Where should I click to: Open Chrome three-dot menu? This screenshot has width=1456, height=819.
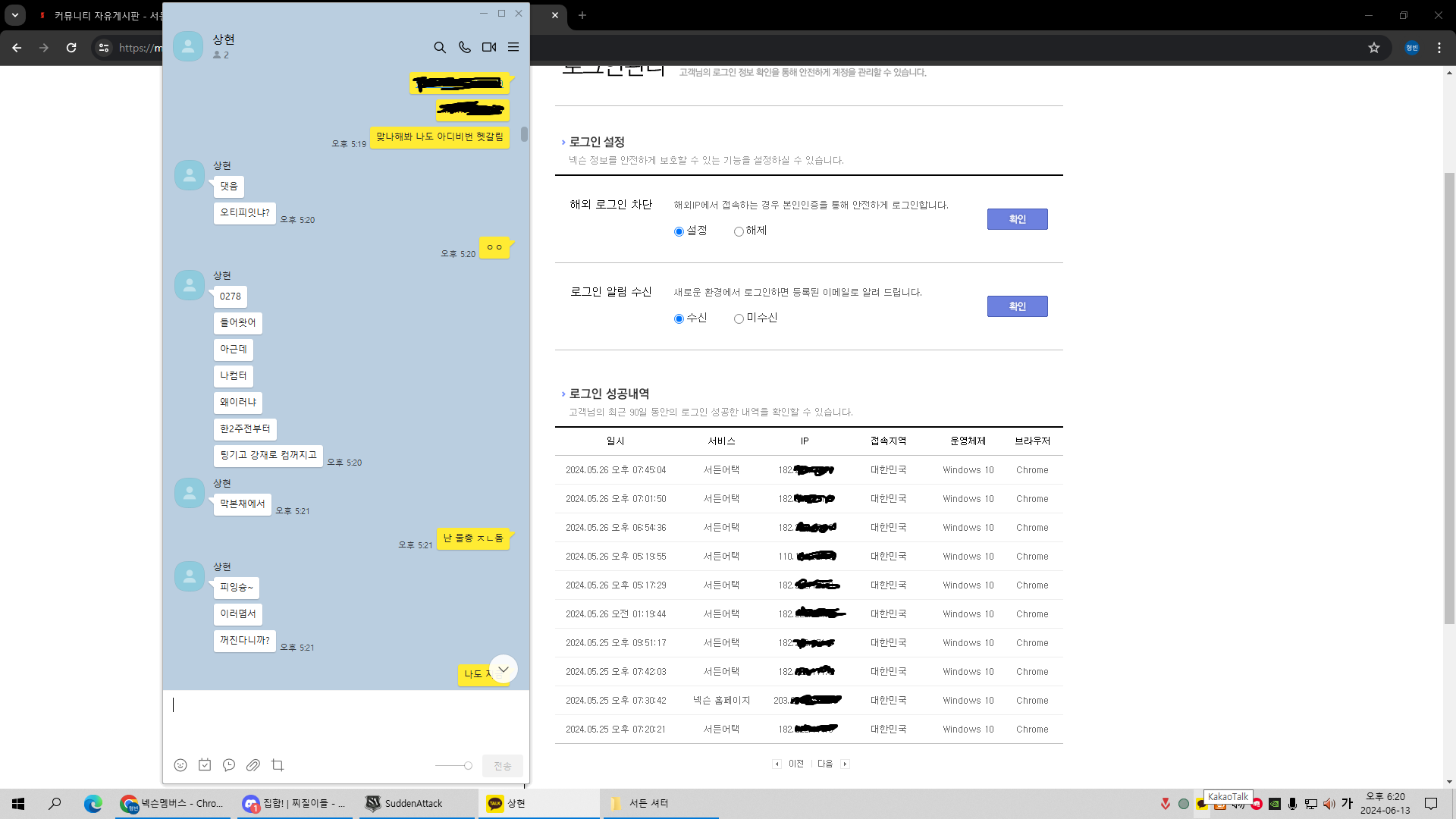(x=1439, y=48)
